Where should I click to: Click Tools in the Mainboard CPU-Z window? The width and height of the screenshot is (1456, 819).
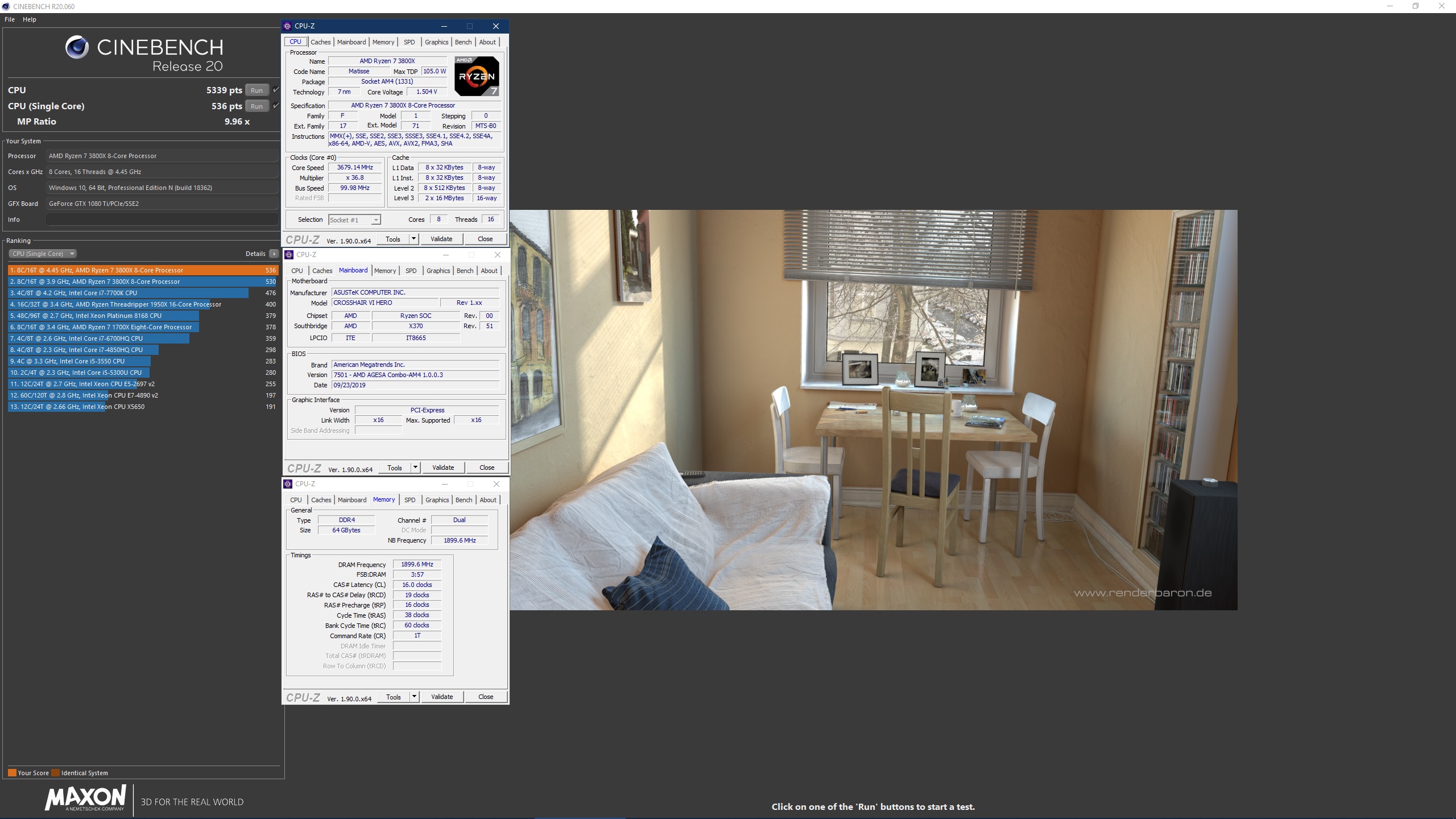tap(395, 468)
